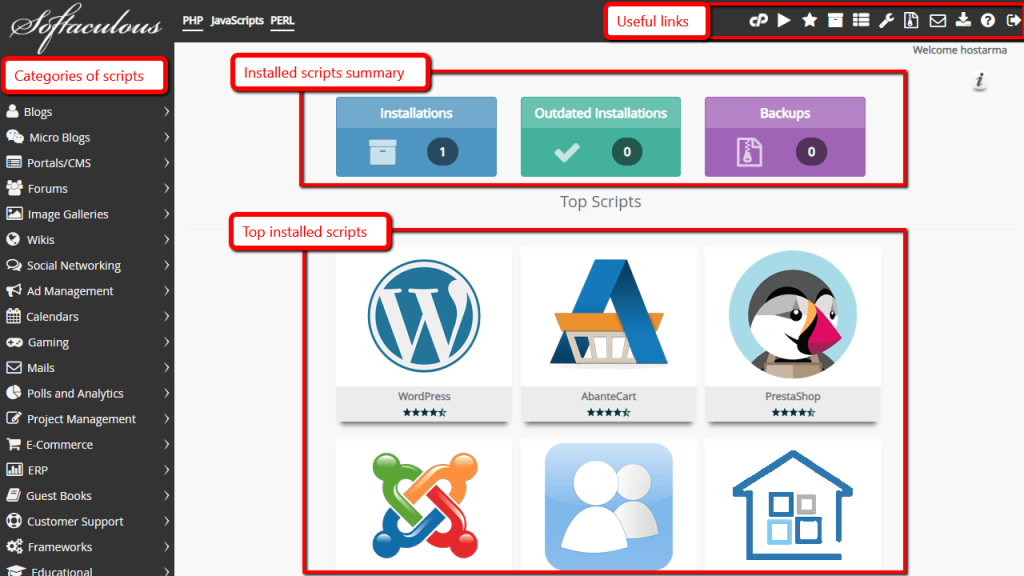Open ratings with the star icon

[x=809, y=20]
